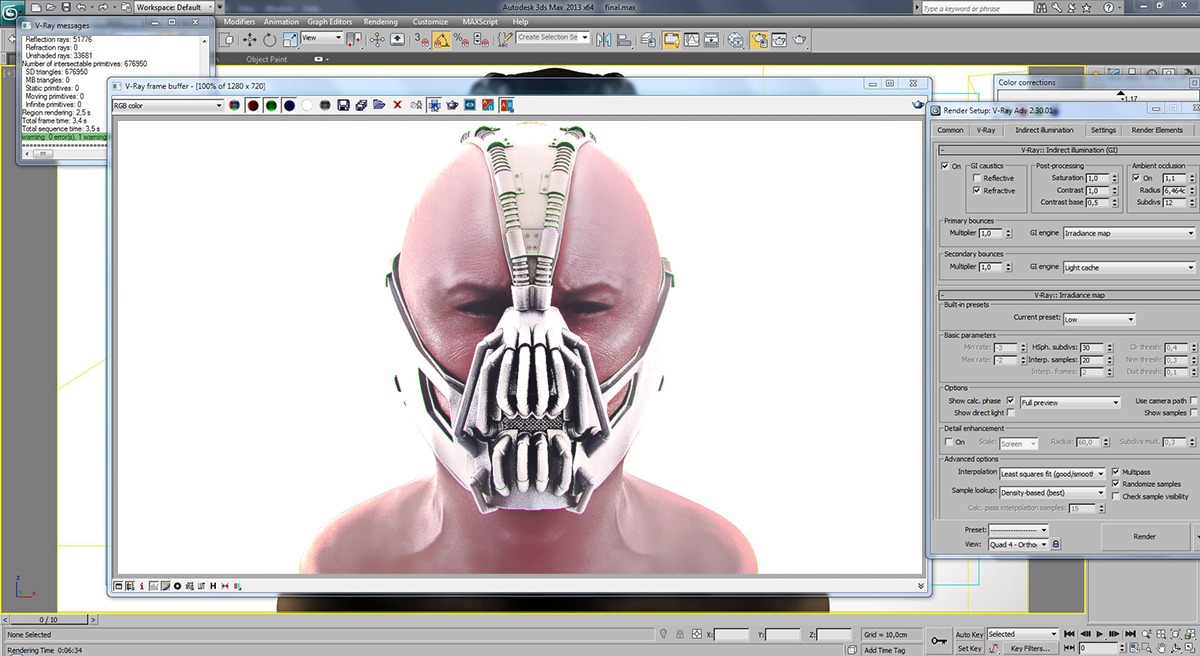Expand the Current preset dropdown
Screen dimensions: 1200x656
click(1098, 319)
